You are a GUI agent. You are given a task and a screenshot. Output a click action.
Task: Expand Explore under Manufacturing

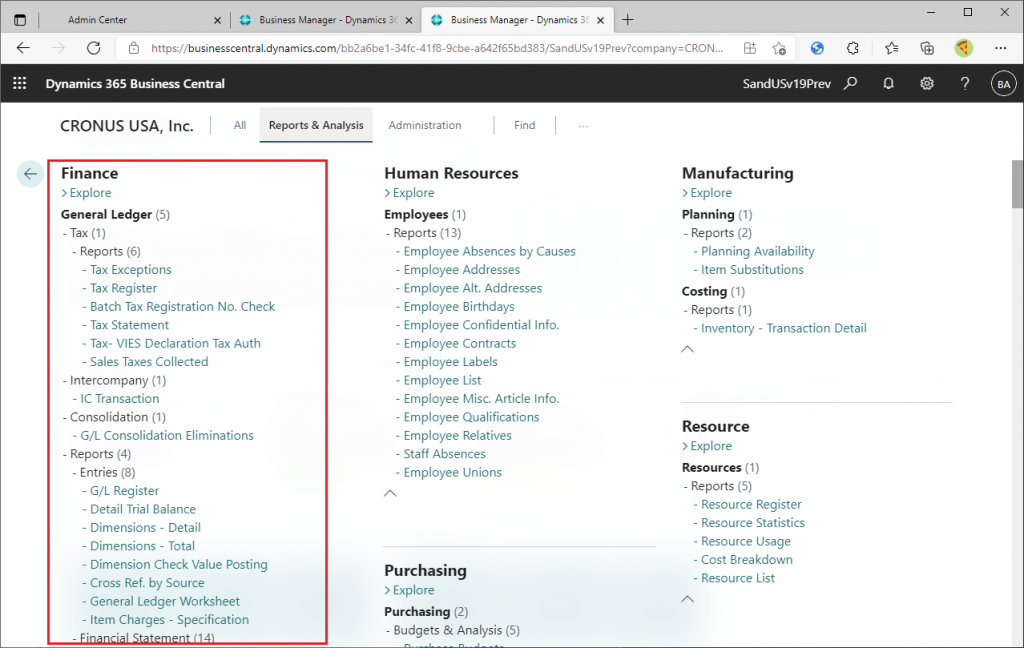(707, 193)
